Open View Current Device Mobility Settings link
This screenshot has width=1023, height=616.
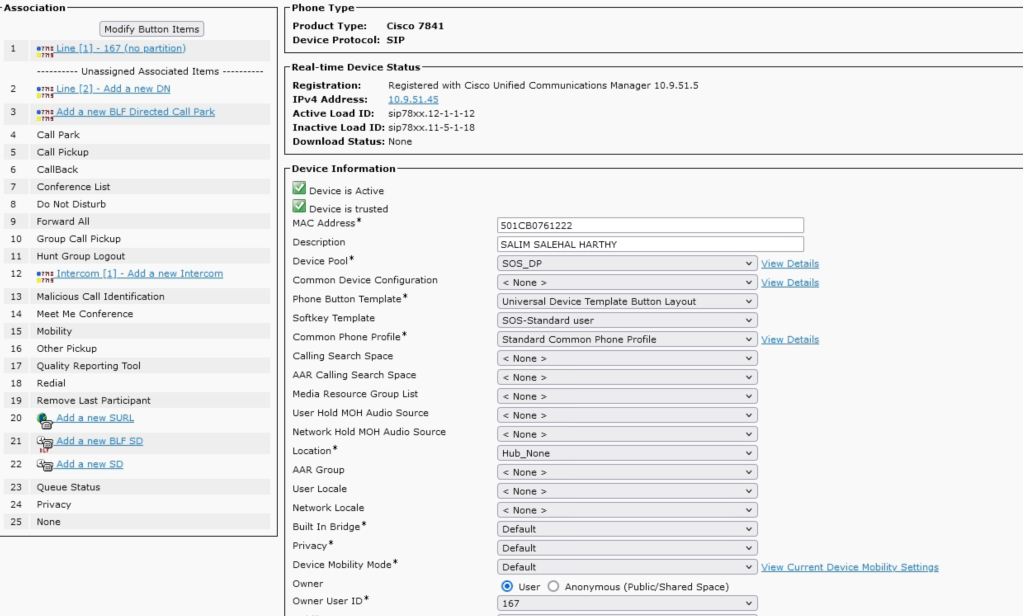click(x=849, y=567)
